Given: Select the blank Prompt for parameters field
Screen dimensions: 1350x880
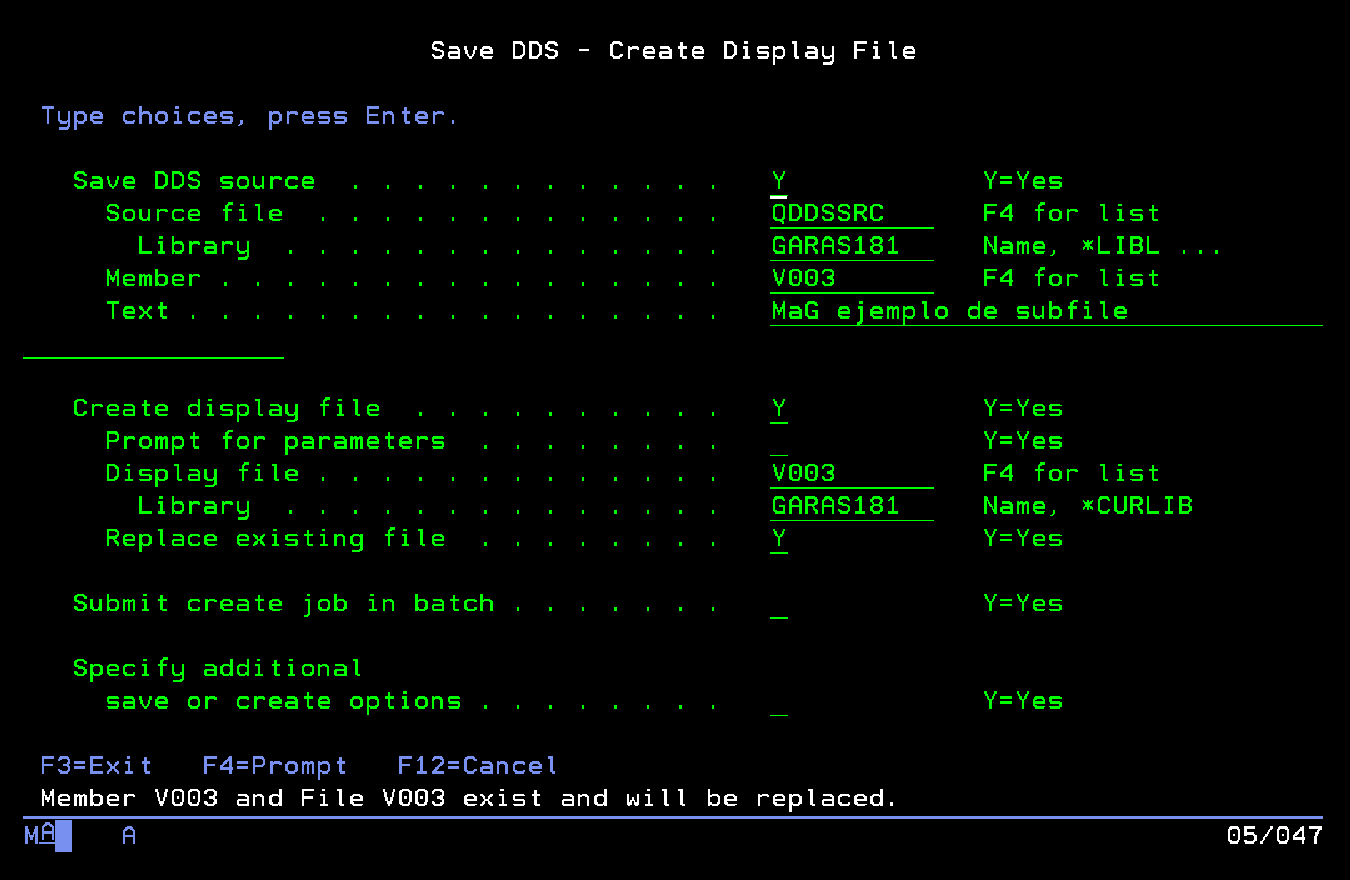Looking at the screenshot, I should coord(779,440).
